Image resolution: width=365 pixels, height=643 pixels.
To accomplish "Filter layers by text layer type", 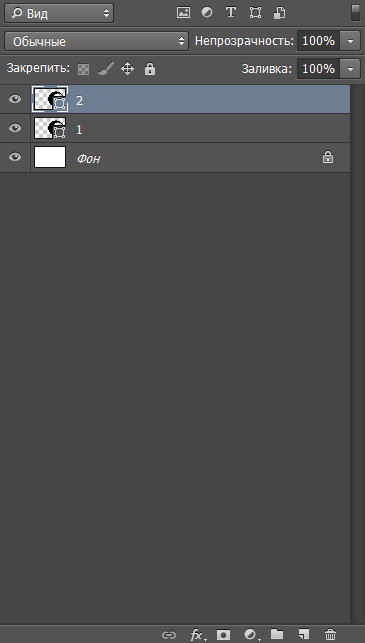I will pos(231,13).
